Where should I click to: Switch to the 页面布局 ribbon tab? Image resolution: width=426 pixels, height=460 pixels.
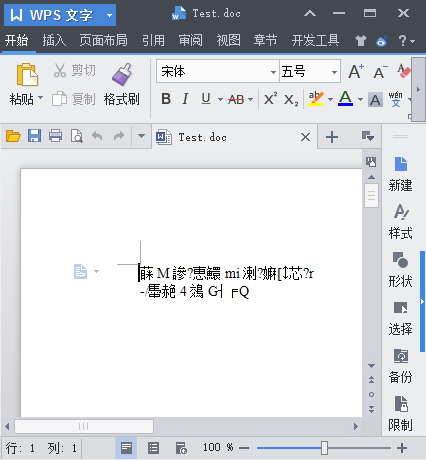click(103, 41)
